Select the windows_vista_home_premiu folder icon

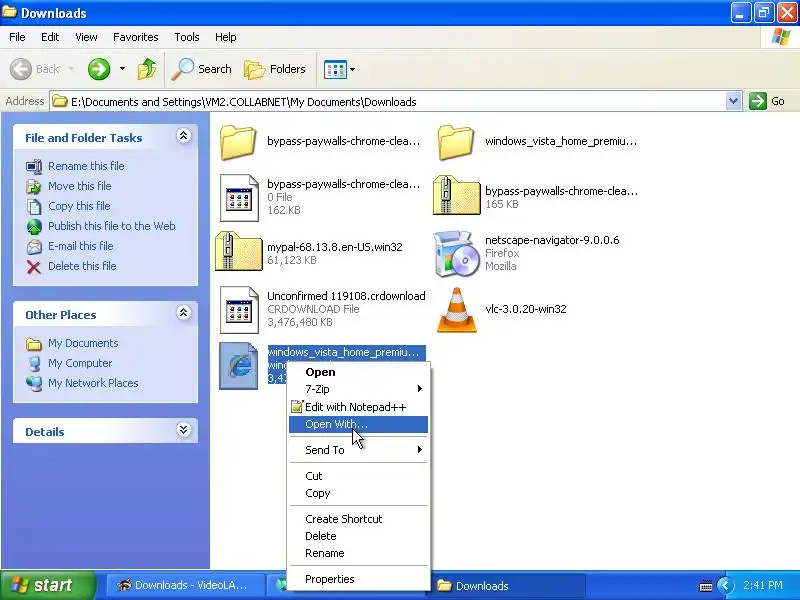pos(456,142)
